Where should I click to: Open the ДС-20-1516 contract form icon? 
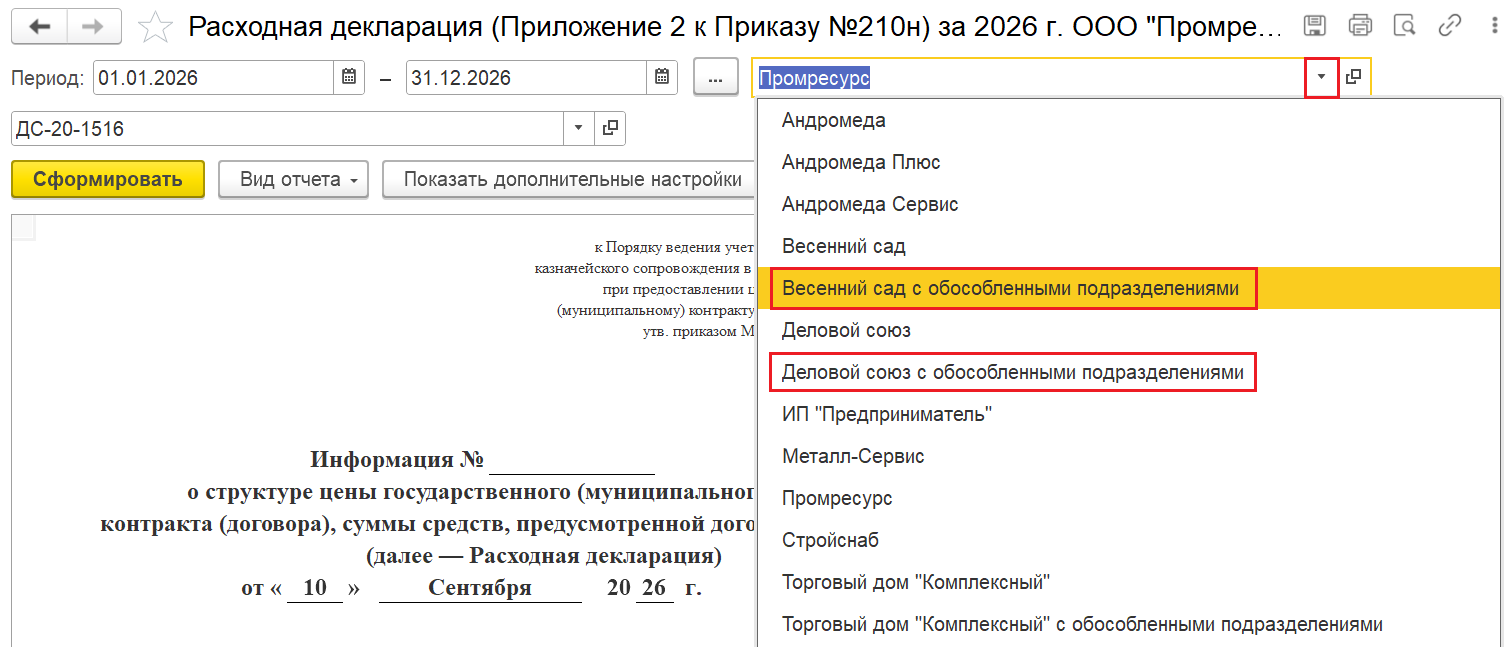[x=609, y=128]
